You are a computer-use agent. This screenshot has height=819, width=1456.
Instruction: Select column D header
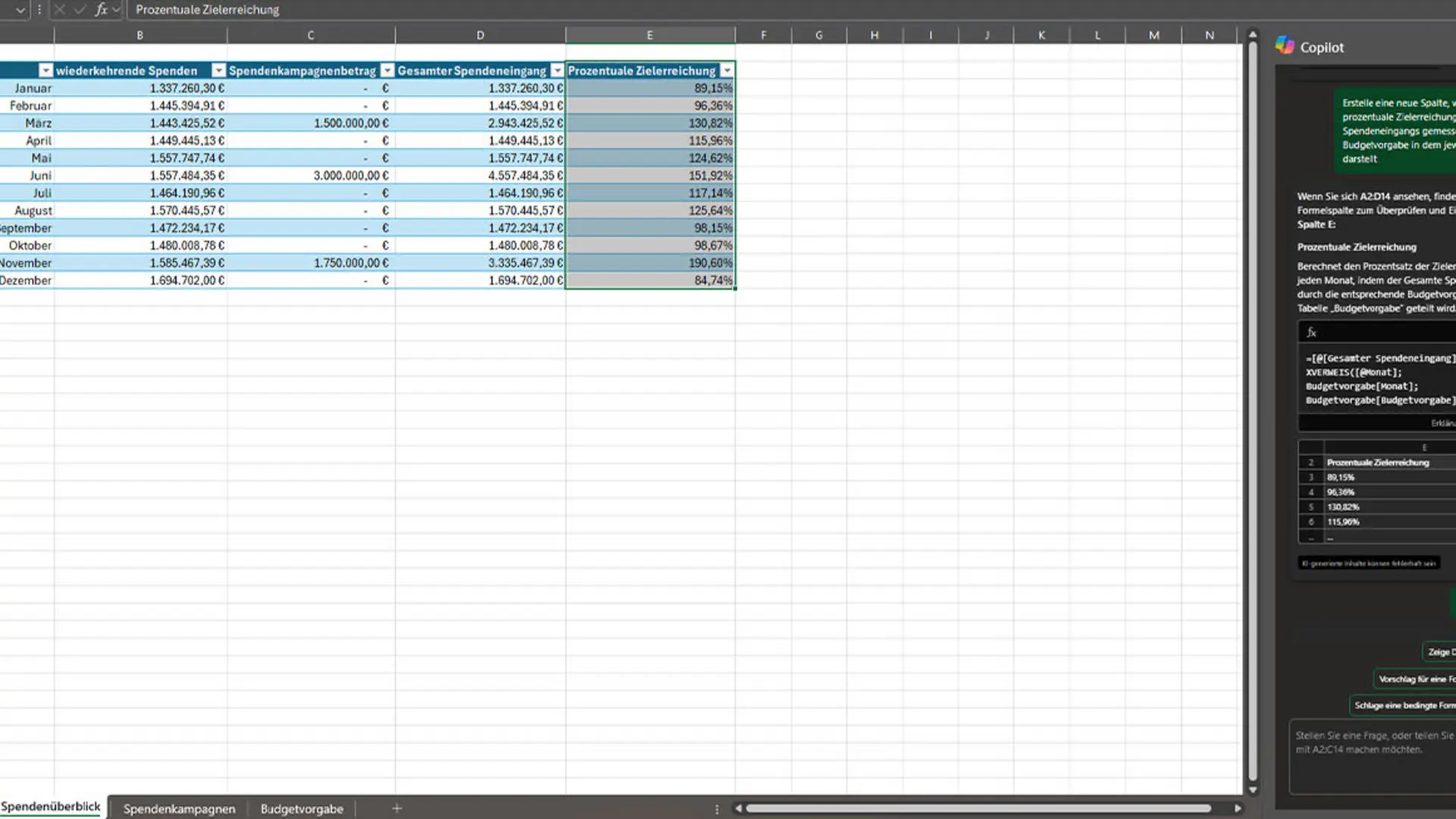pos(480,35)
